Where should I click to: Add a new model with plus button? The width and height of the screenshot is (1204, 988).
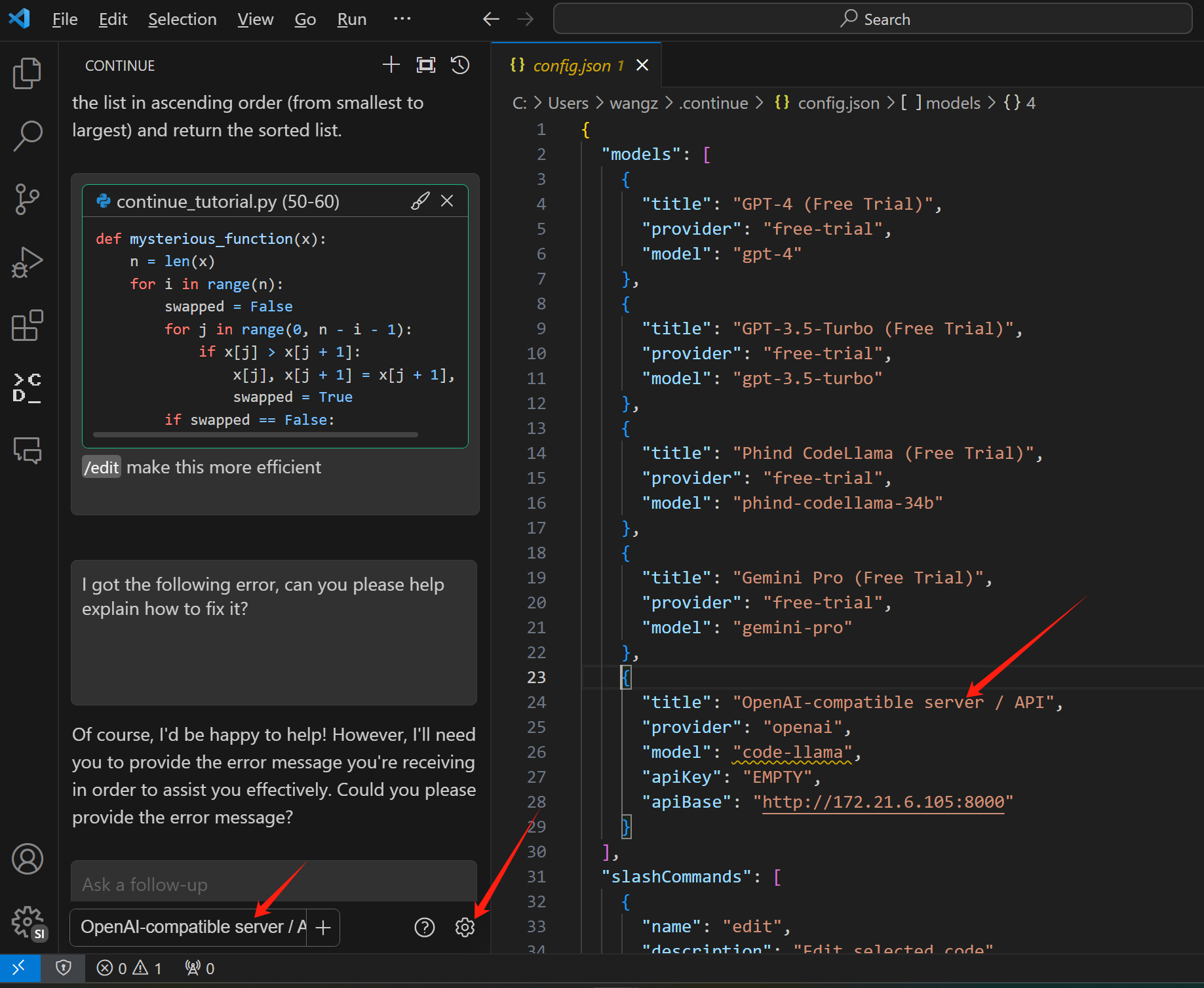(x=323, y=927)
